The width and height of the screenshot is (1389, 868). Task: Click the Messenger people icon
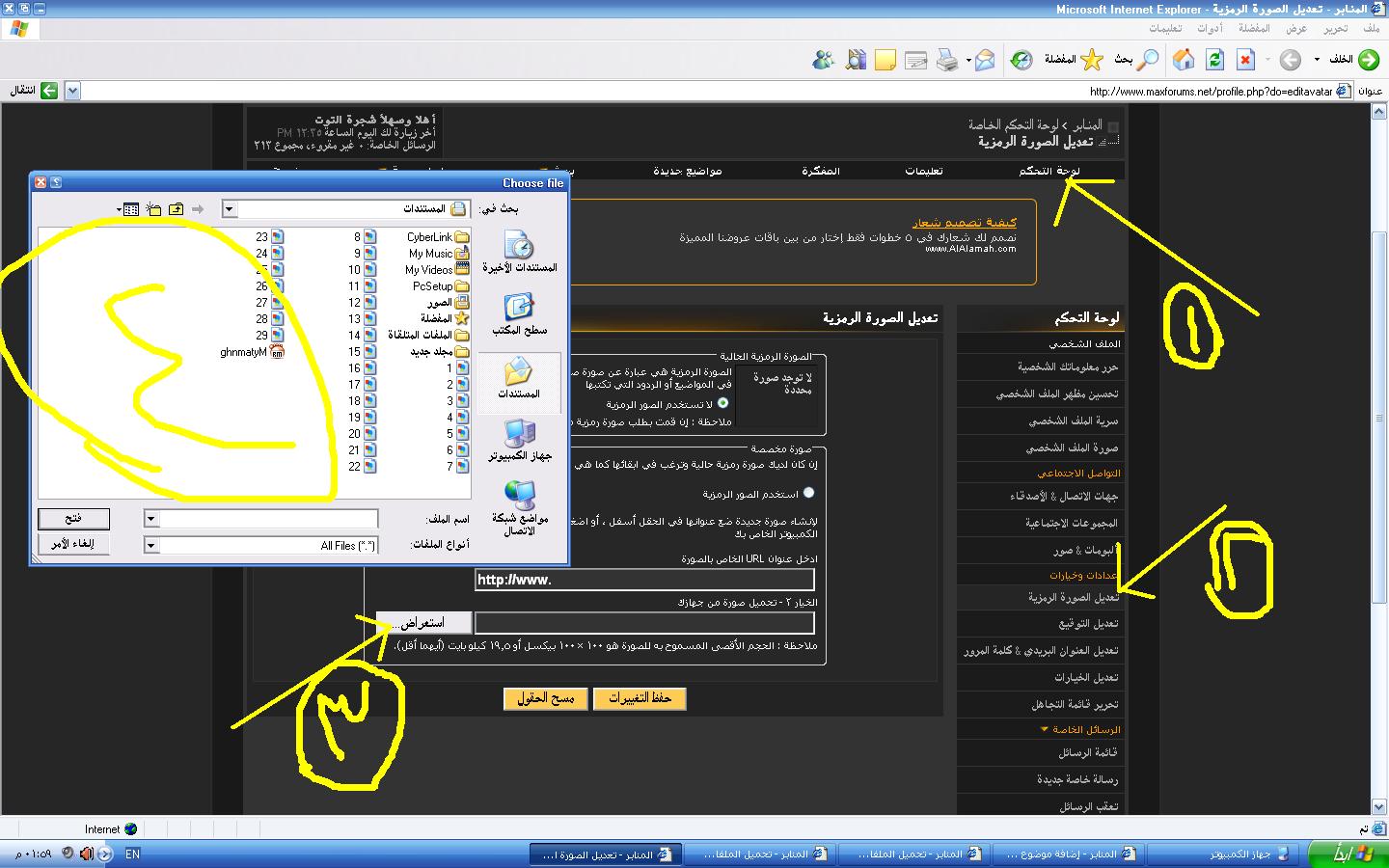coord(823,61)
